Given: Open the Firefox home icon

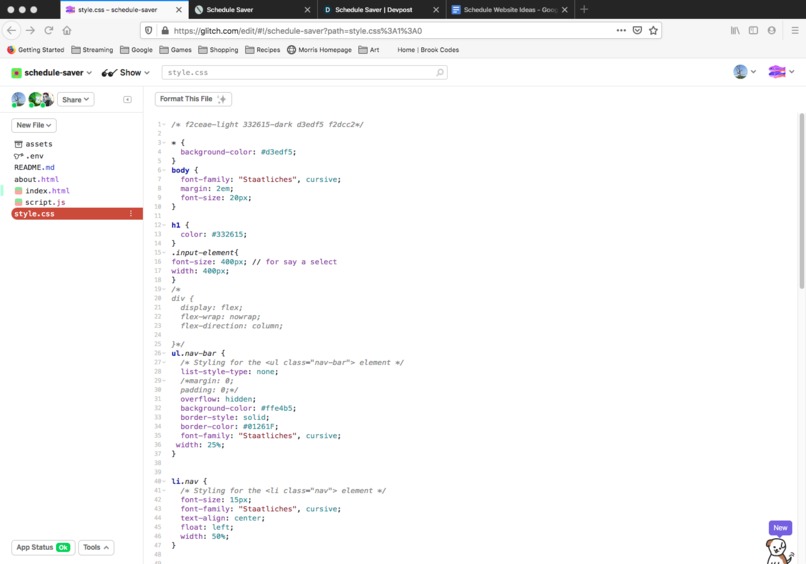Looking at the screenshot, I should tap(67, 30).
